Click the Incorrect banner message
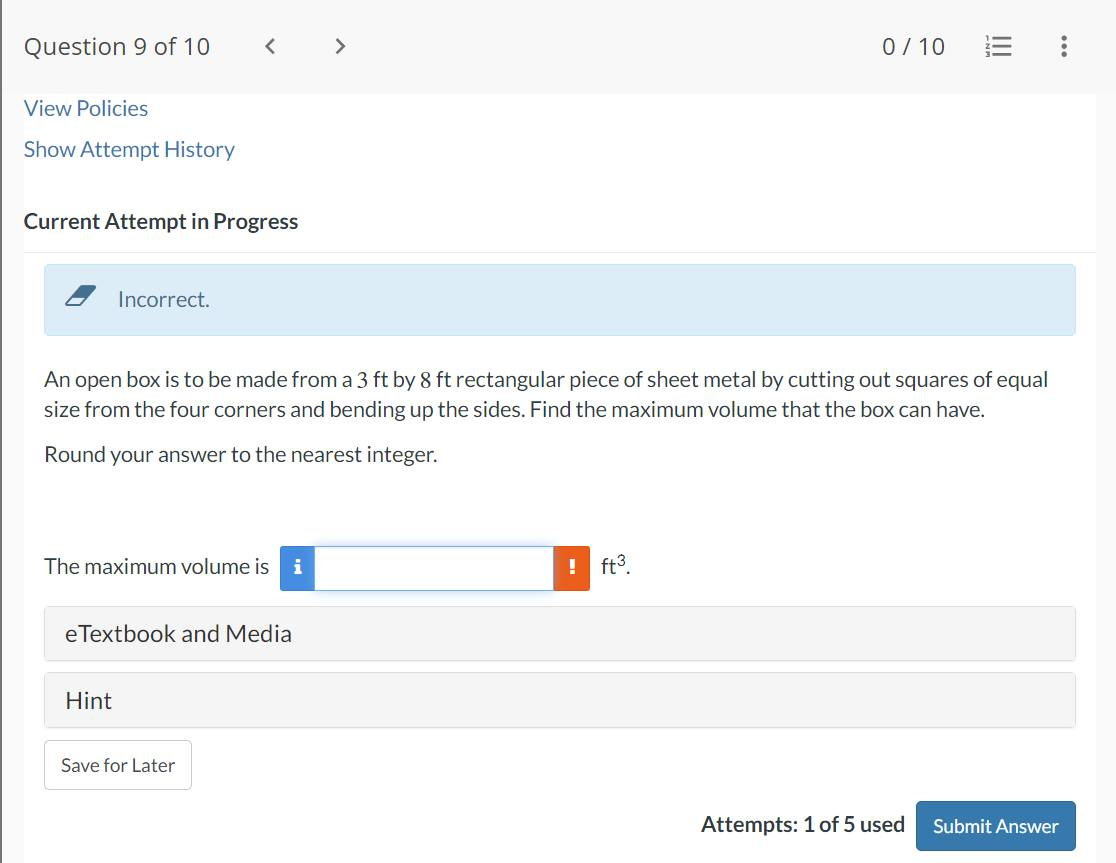Screen dimensions: 1116x863 [164, 298]
